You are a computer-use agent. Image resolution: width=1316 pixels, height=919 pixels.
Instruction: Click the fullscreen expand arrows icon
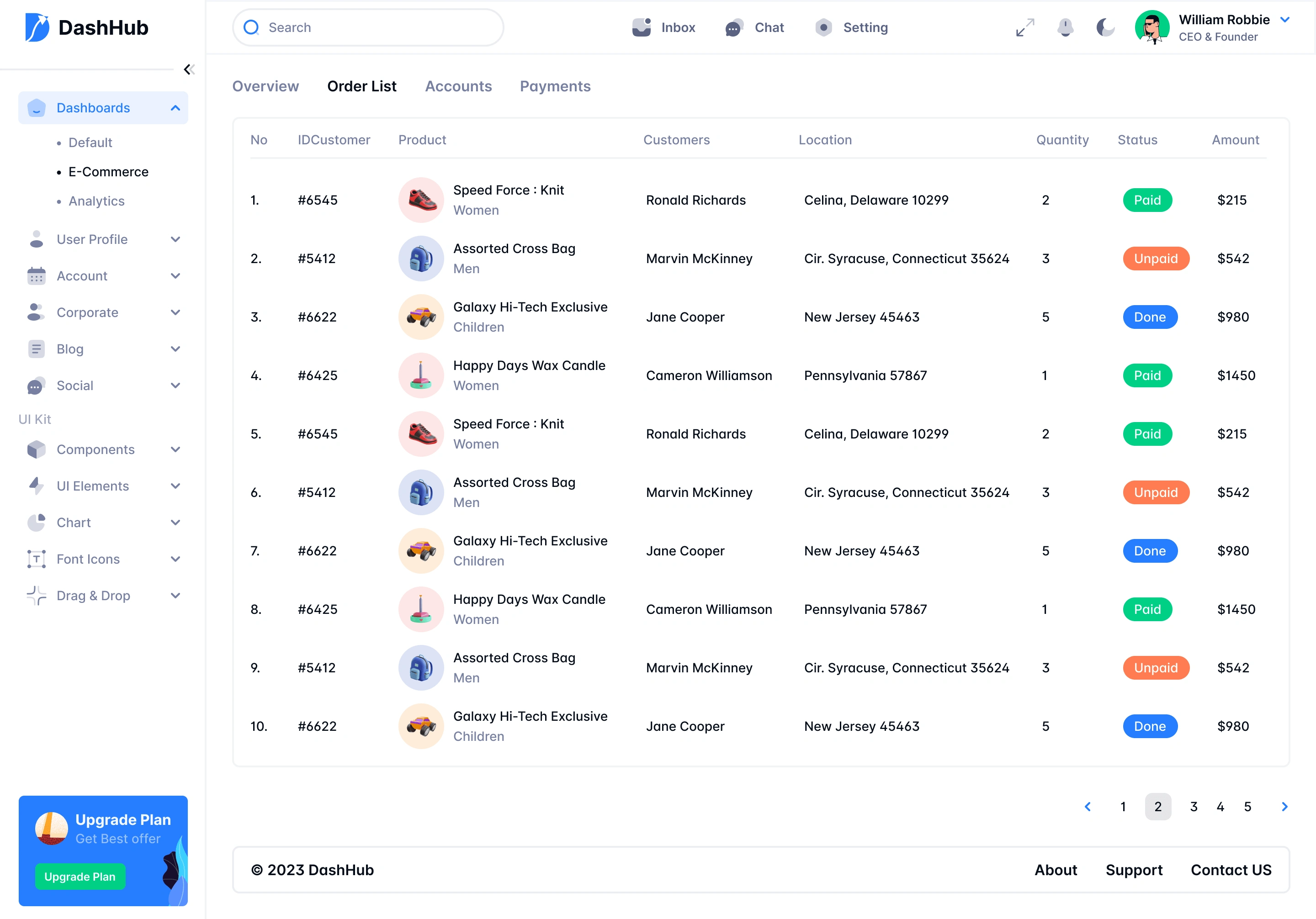[1025, 27]
